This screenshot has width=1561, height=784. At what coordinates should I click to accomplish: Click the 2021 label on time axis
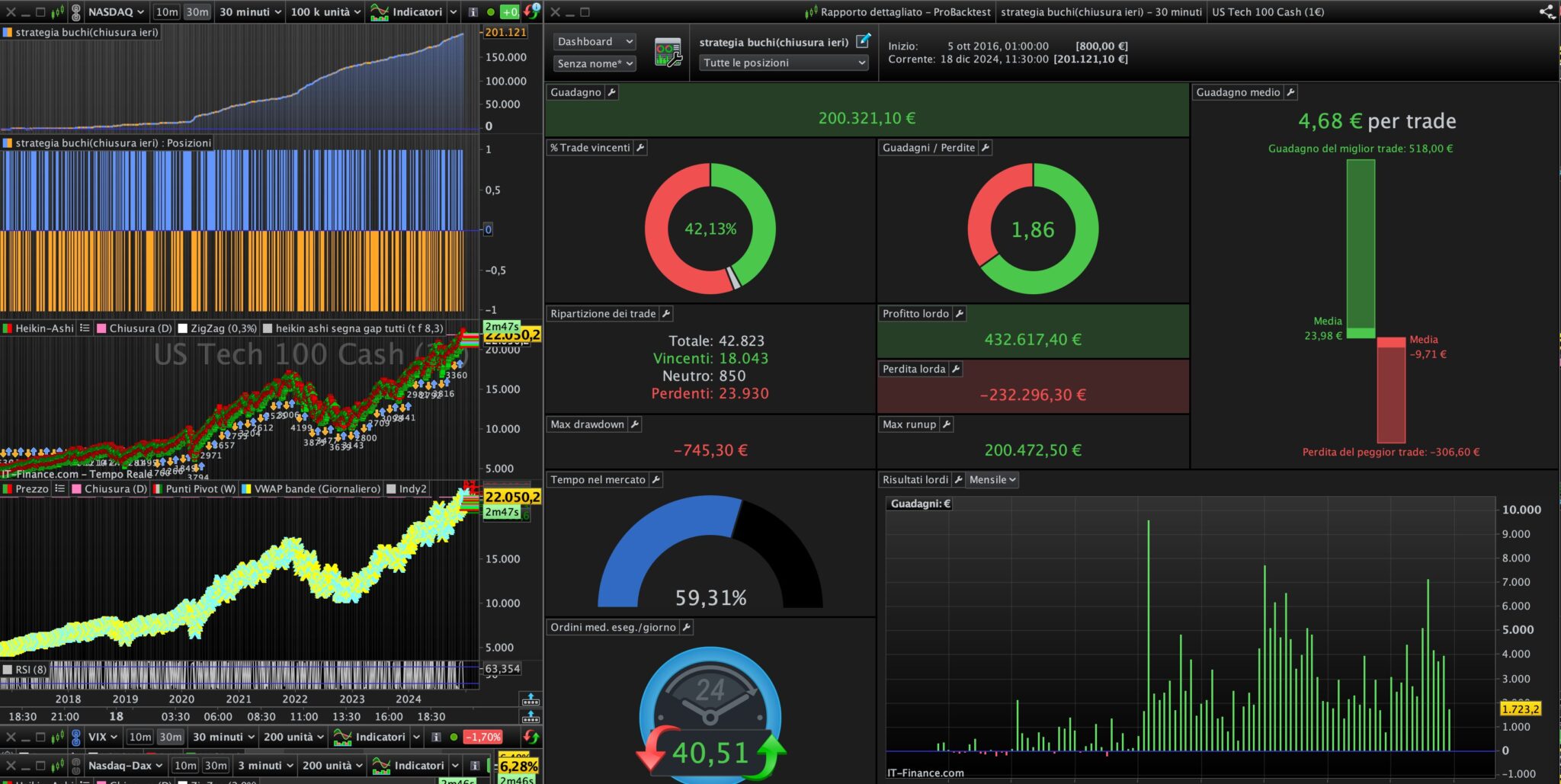click(x=239, y=699)
